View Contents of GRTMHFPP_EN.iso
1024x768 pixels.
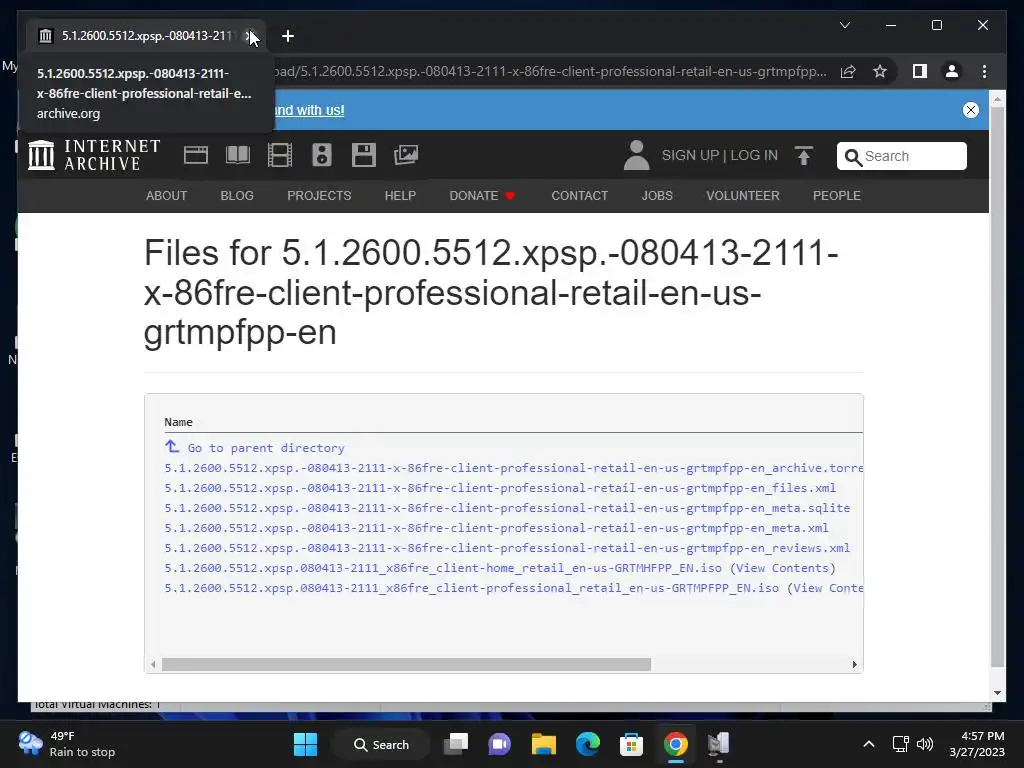click(782, 568)
